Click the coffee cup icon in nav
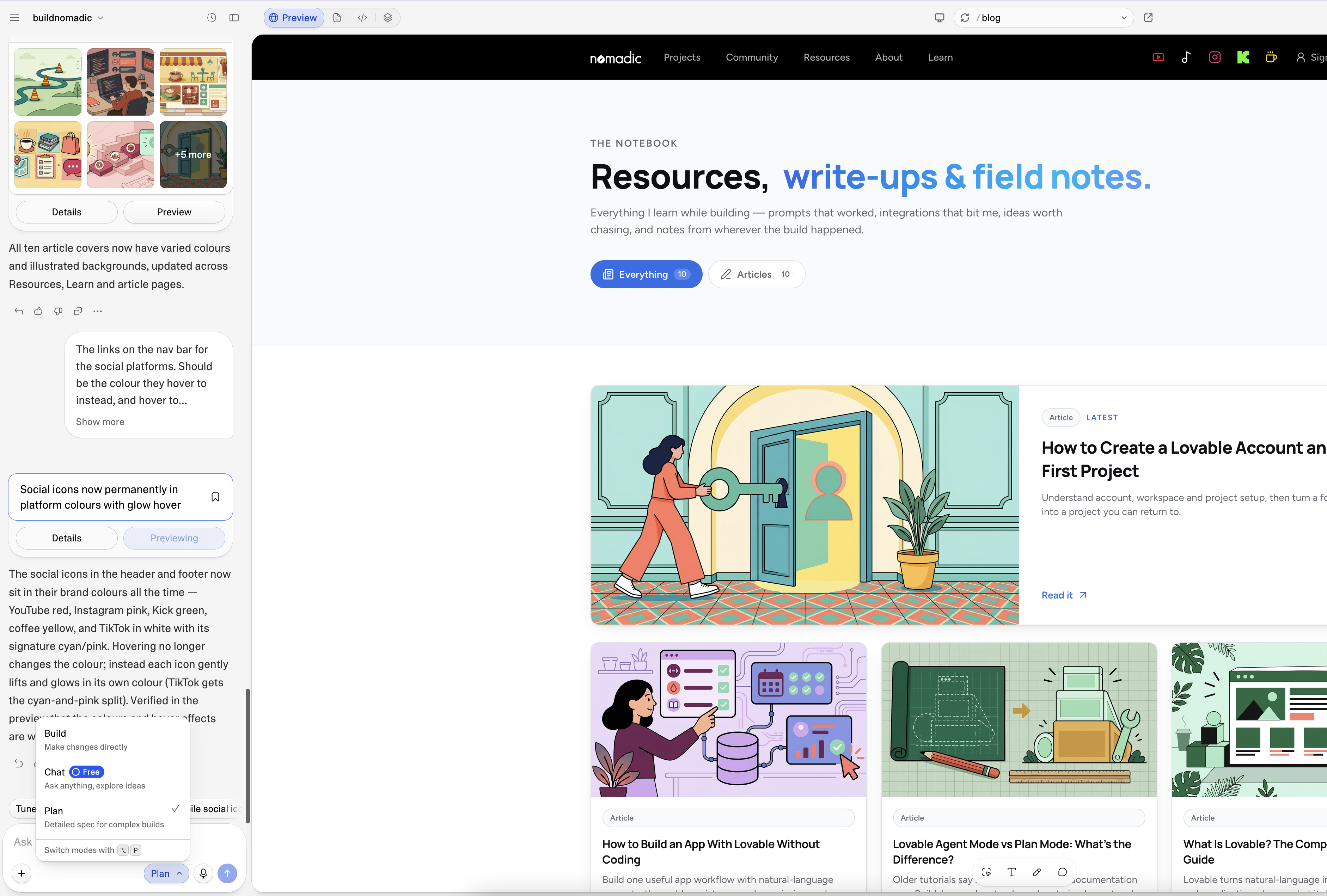Viewport: 1327px width, 896px height. pos(1271,57)
